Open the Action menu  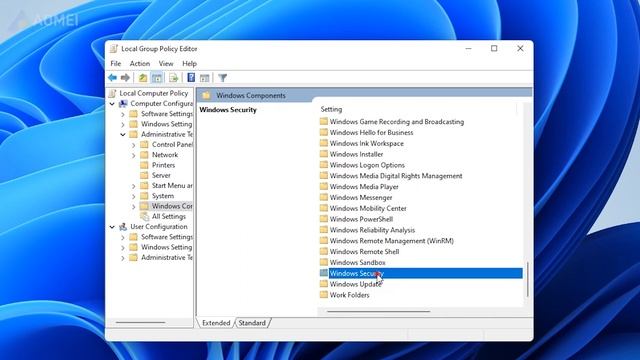point(140,64)
